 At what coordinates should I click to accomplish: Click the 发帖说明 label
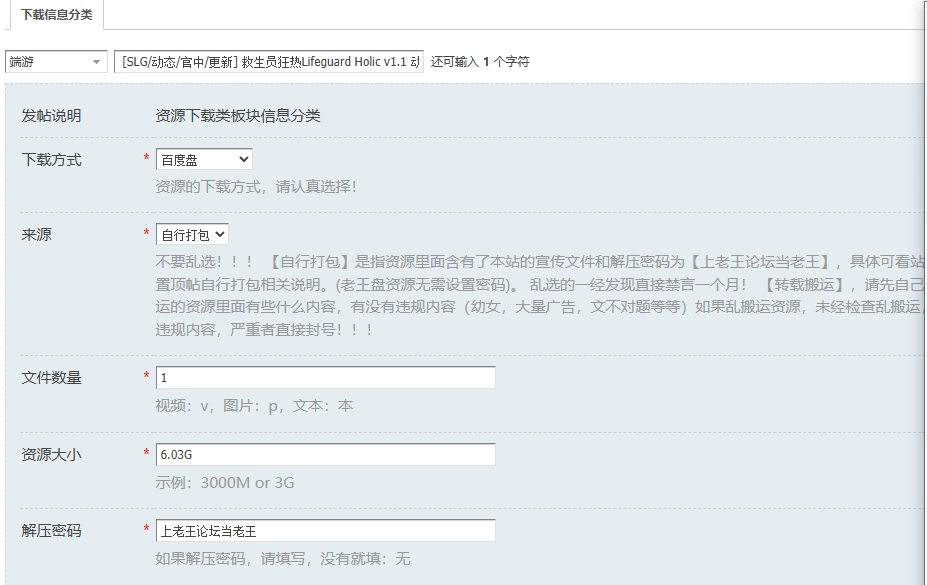(51, 116)
